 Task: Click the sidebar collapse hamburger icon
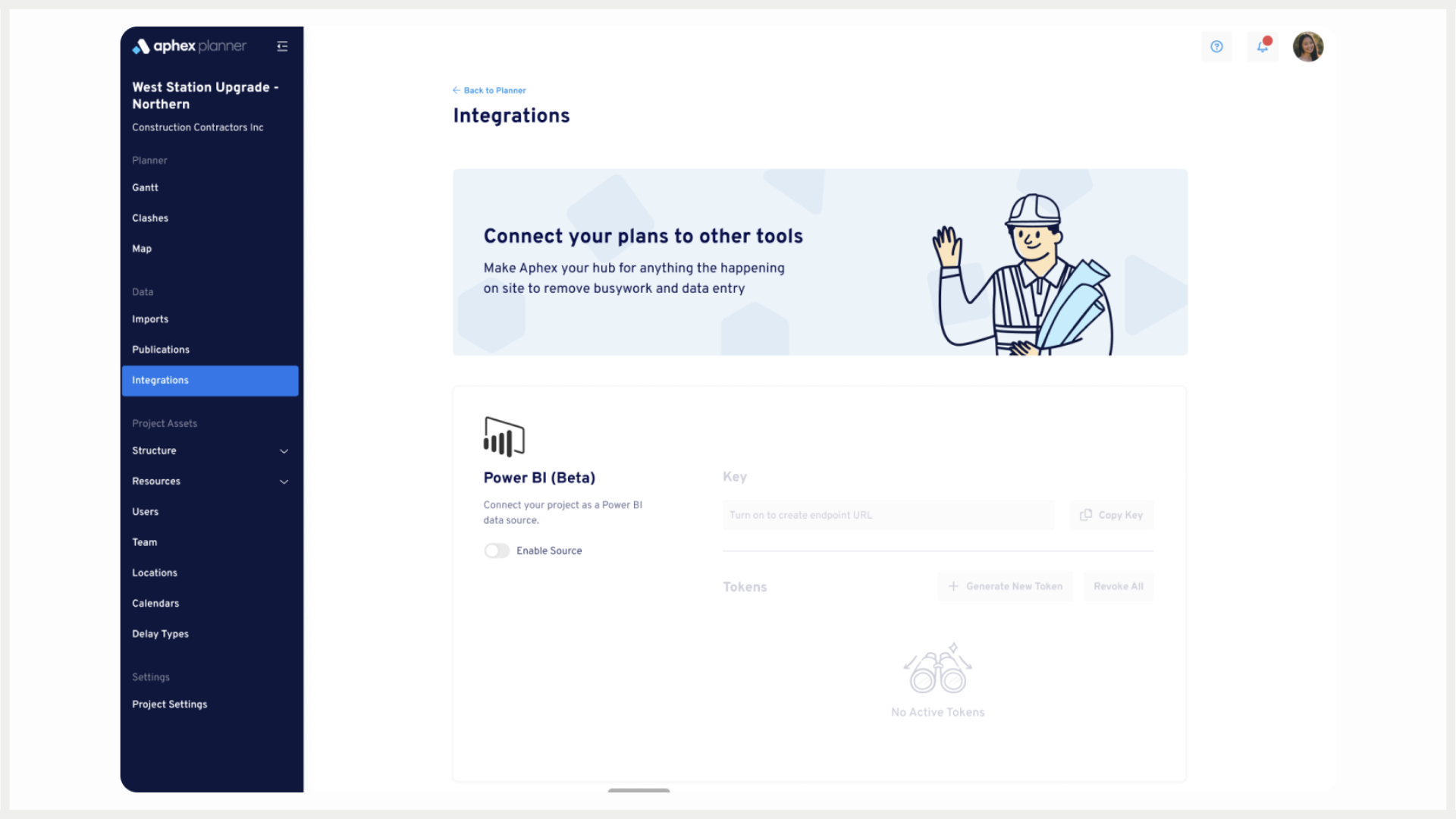coord(282,46)
